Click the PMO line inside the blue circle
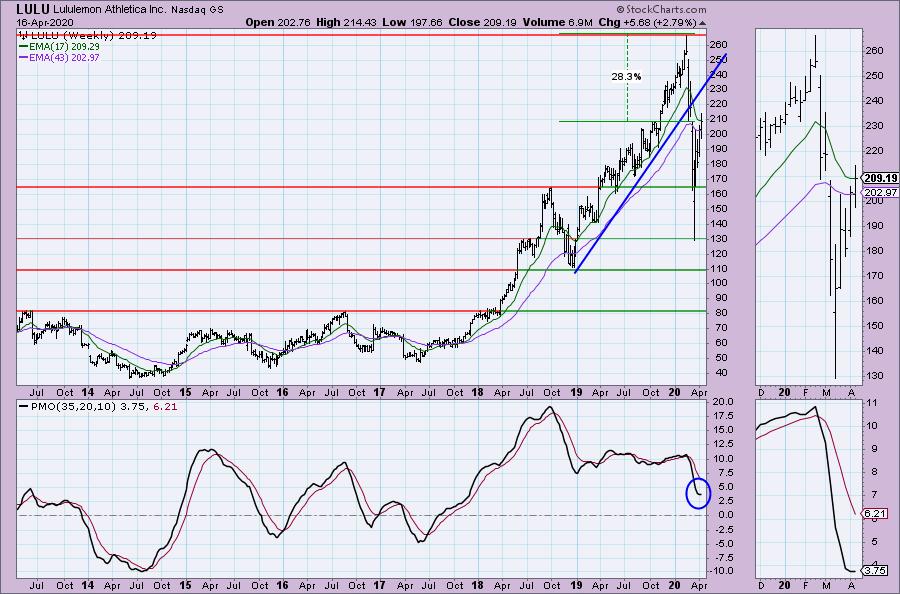Image resolution: width=900 pixels, height=594 pixels. (x=698, y=491)
